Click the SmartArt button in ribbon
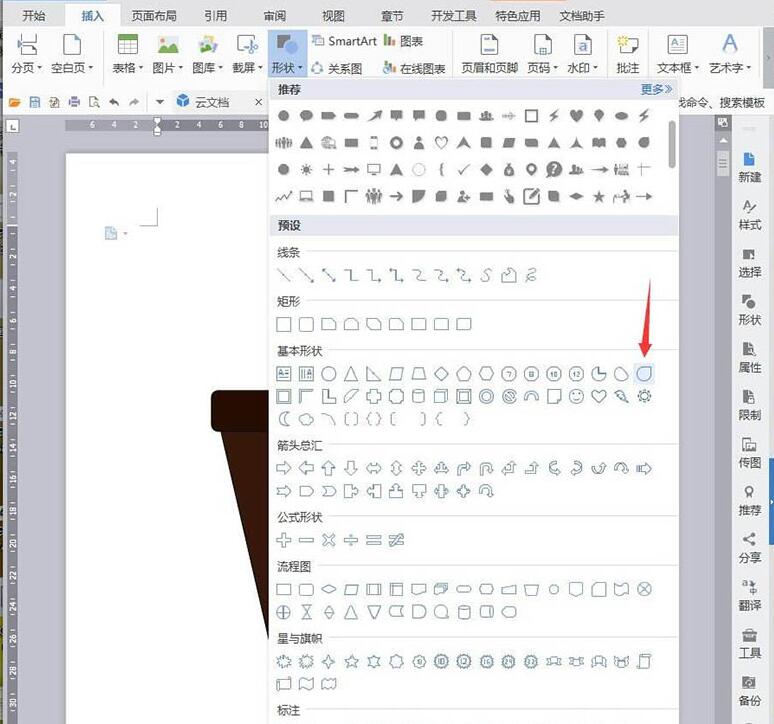 343,41
